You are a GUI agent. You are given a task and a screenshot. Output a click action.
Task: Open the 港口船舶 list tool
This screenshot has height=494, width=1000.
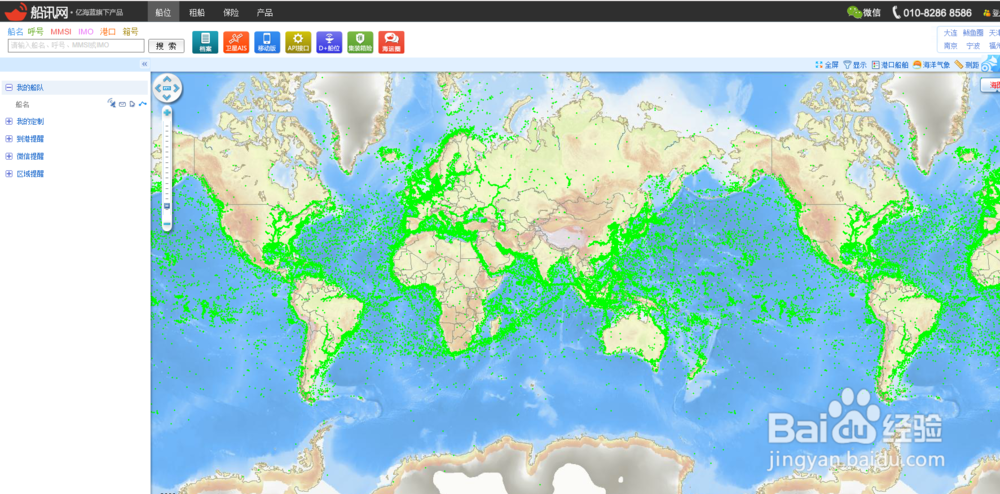[890, 64]
